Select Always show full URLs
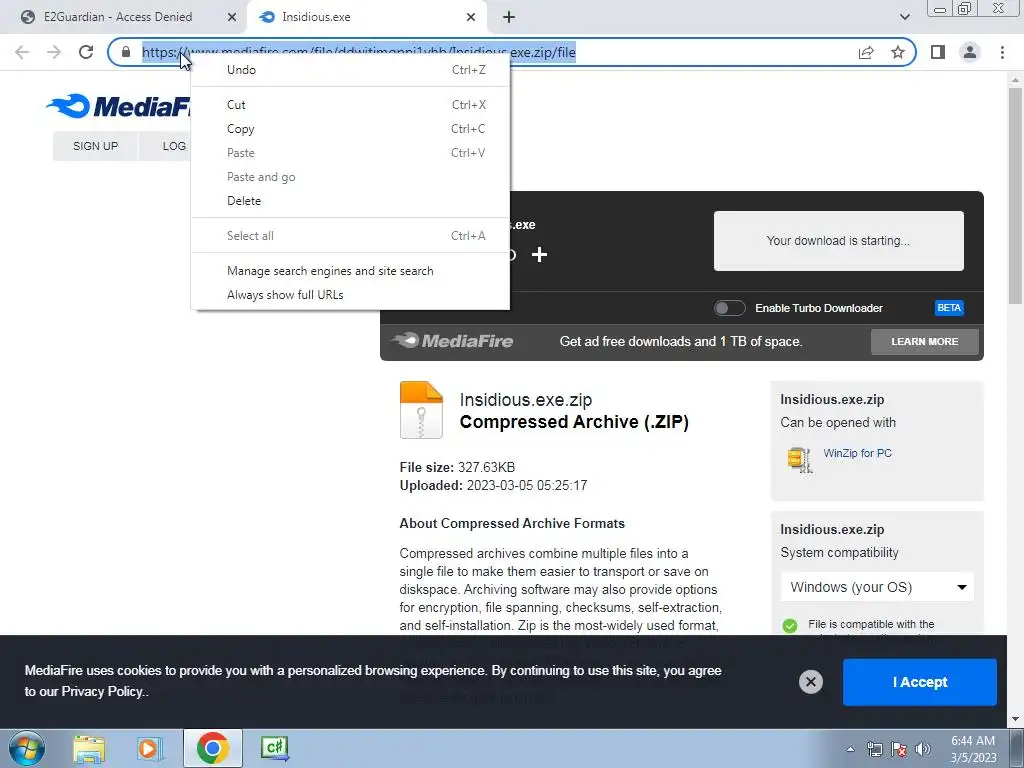Viewport: 1024px width, 768px height. pos(350,295)
